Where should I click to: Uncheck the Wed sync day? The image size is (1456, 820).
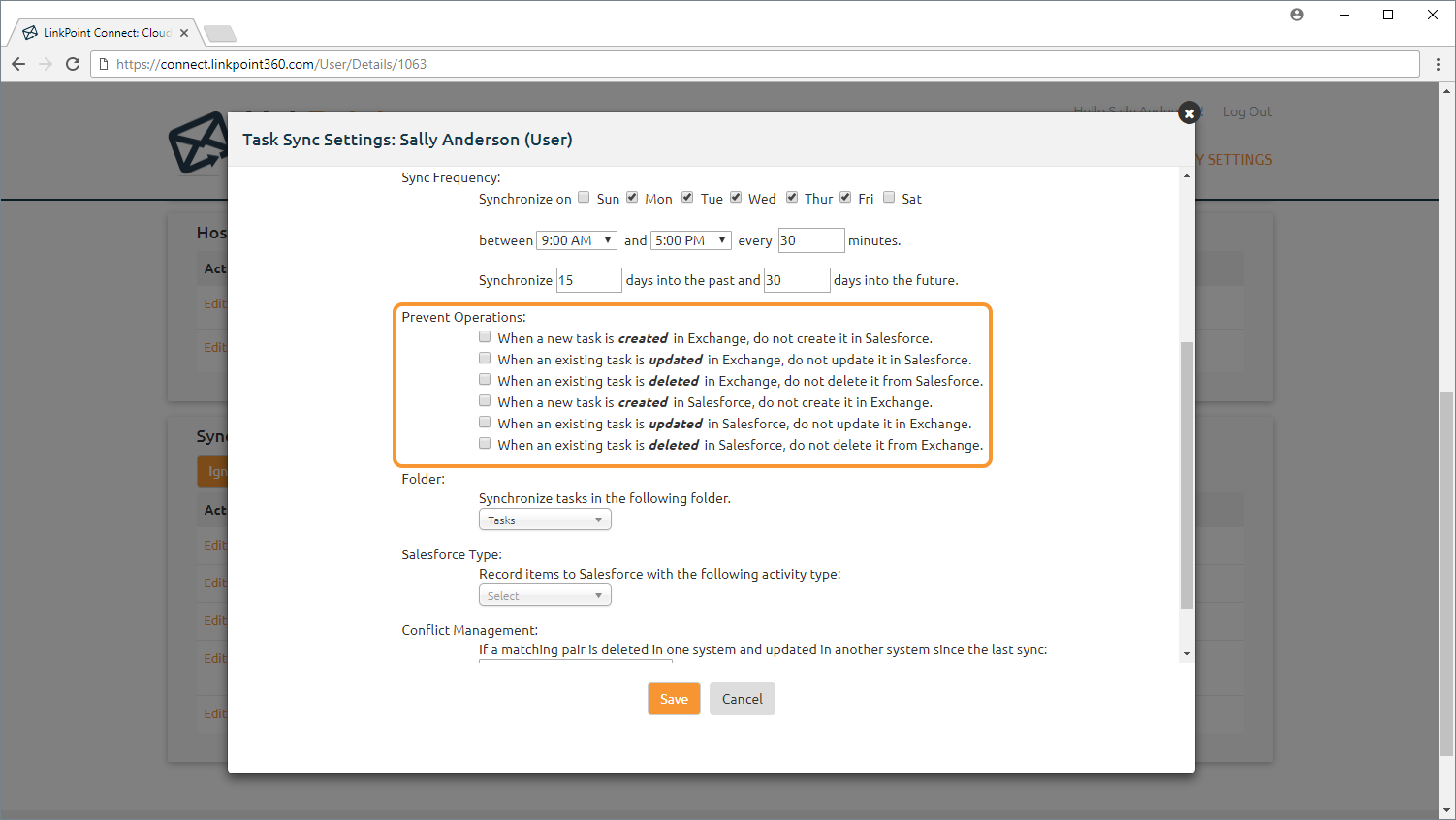[736, 198]
